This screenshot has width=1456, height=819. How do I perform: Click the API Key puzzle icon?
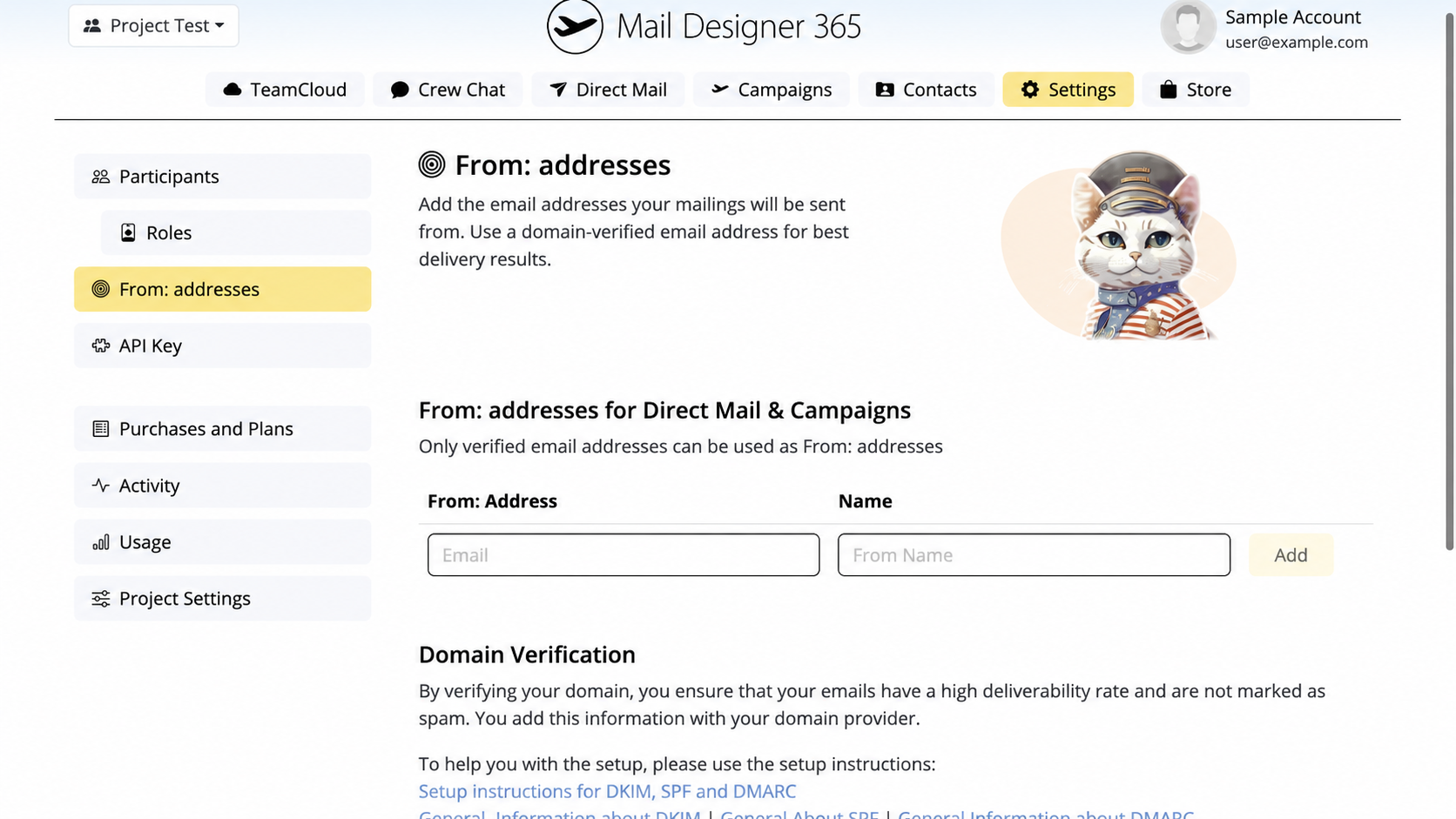pos(101,346)
